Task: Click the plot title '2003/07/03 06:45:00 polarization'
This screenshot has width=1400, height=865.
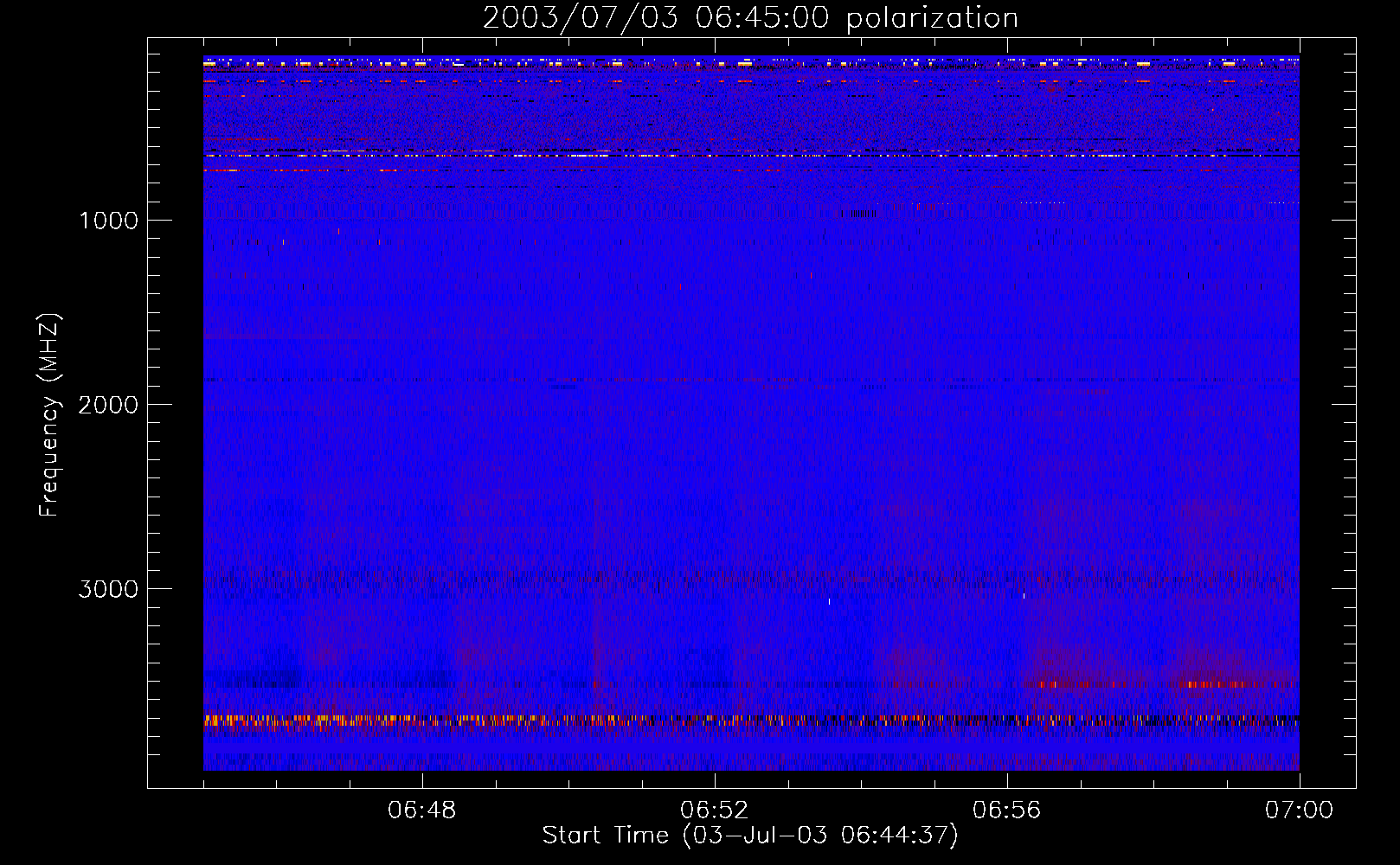Action: click(750, 18)
